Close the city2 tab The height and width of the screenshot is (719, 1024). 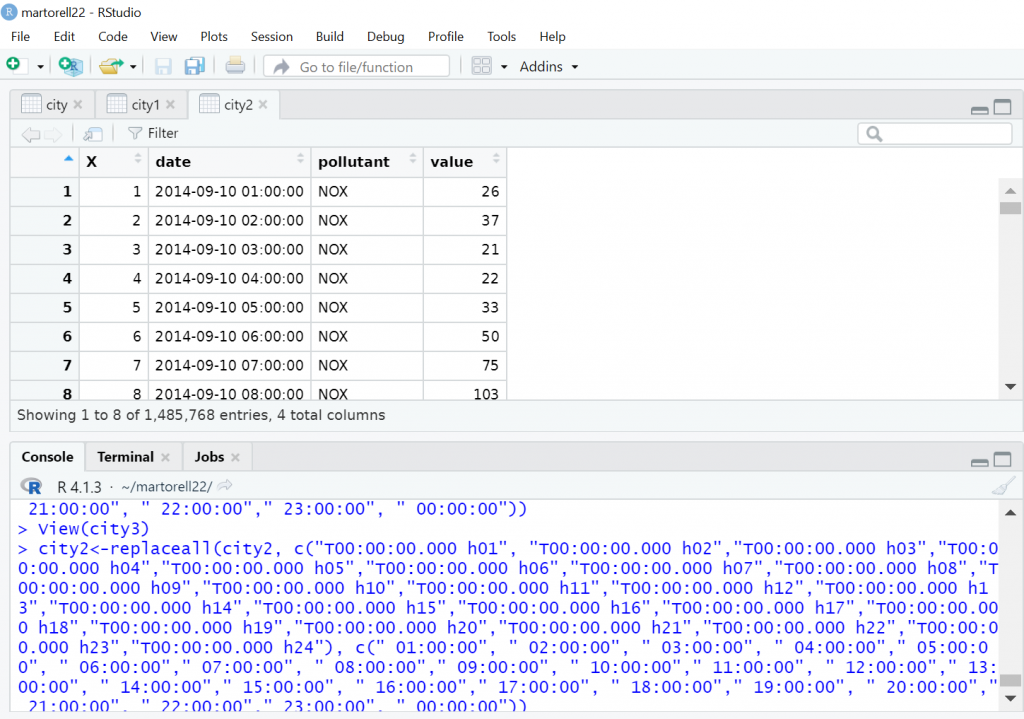[263, 104]
